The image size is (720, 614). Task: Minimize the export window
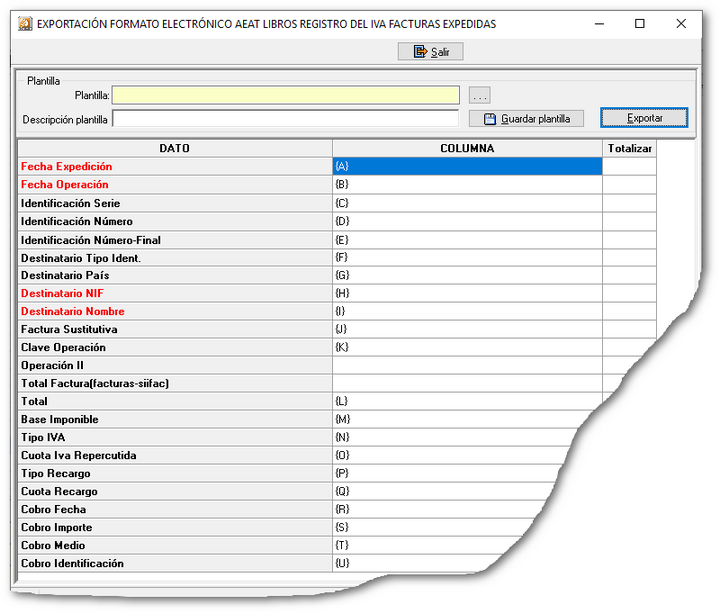coord(599,23)
